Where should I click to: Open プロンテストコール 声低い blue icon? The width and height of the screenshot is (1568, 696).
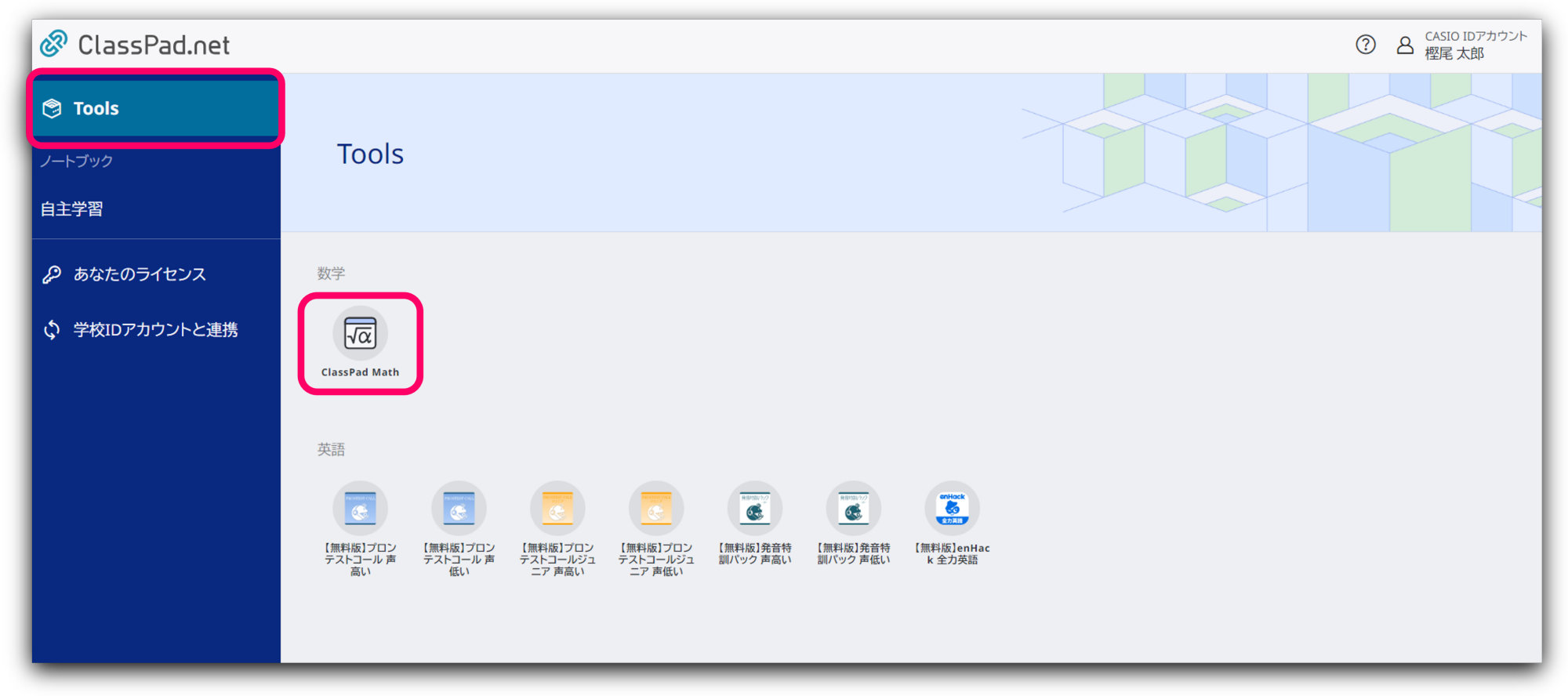(459, 509)
